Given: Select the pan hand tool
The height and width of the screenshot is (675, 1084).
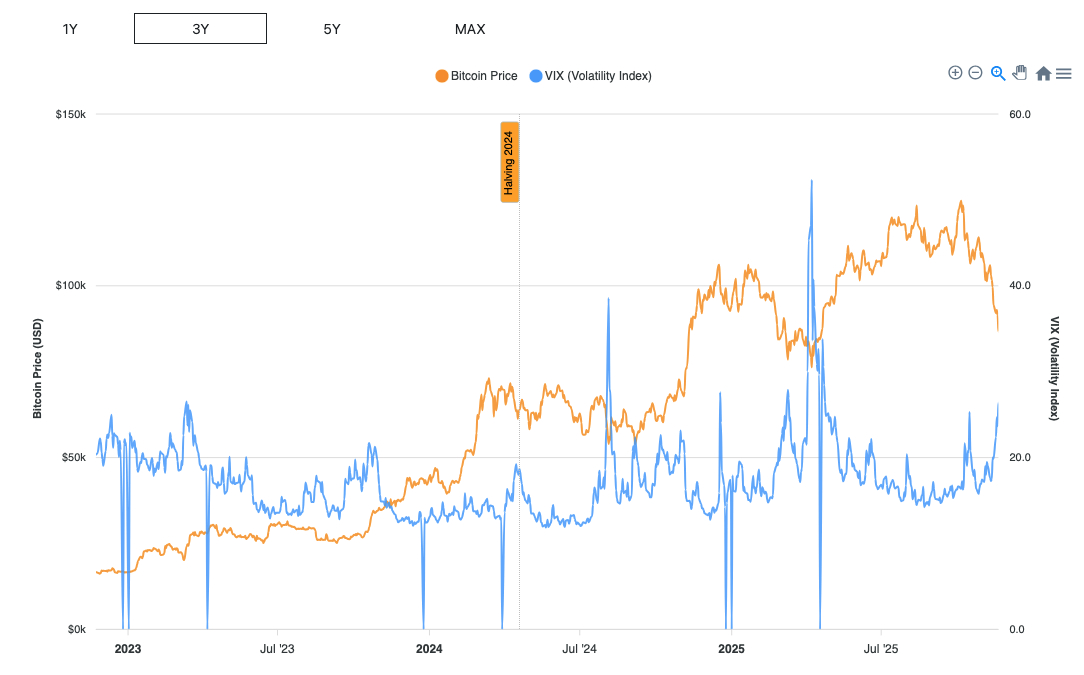Looking at the screenshot, I should (x=1019, y=72).
